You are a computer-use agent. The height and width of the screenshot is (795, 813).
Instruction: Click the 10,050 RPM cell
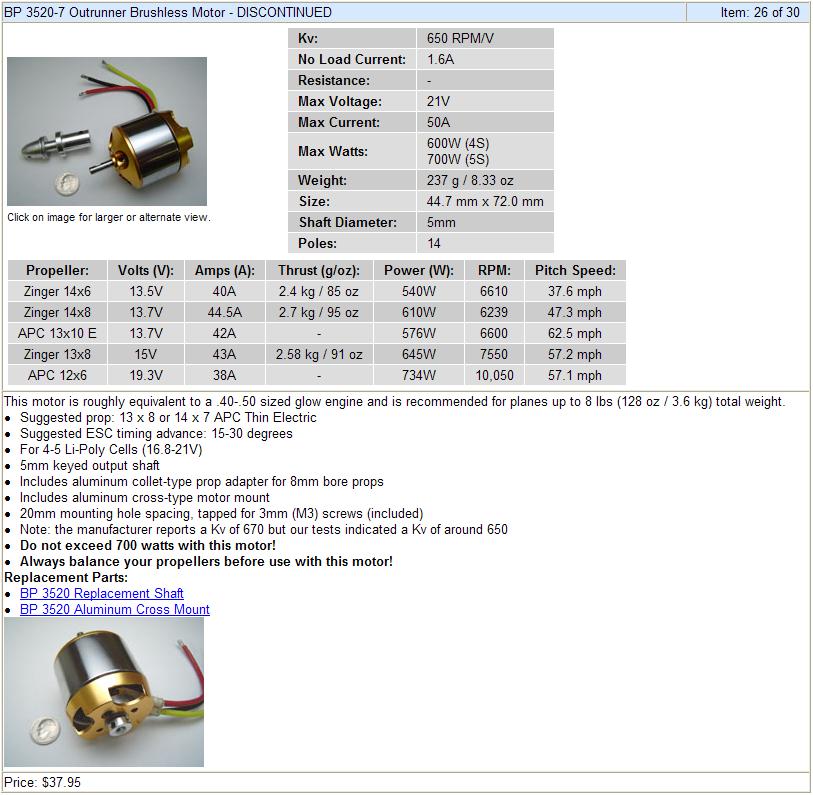494,375
